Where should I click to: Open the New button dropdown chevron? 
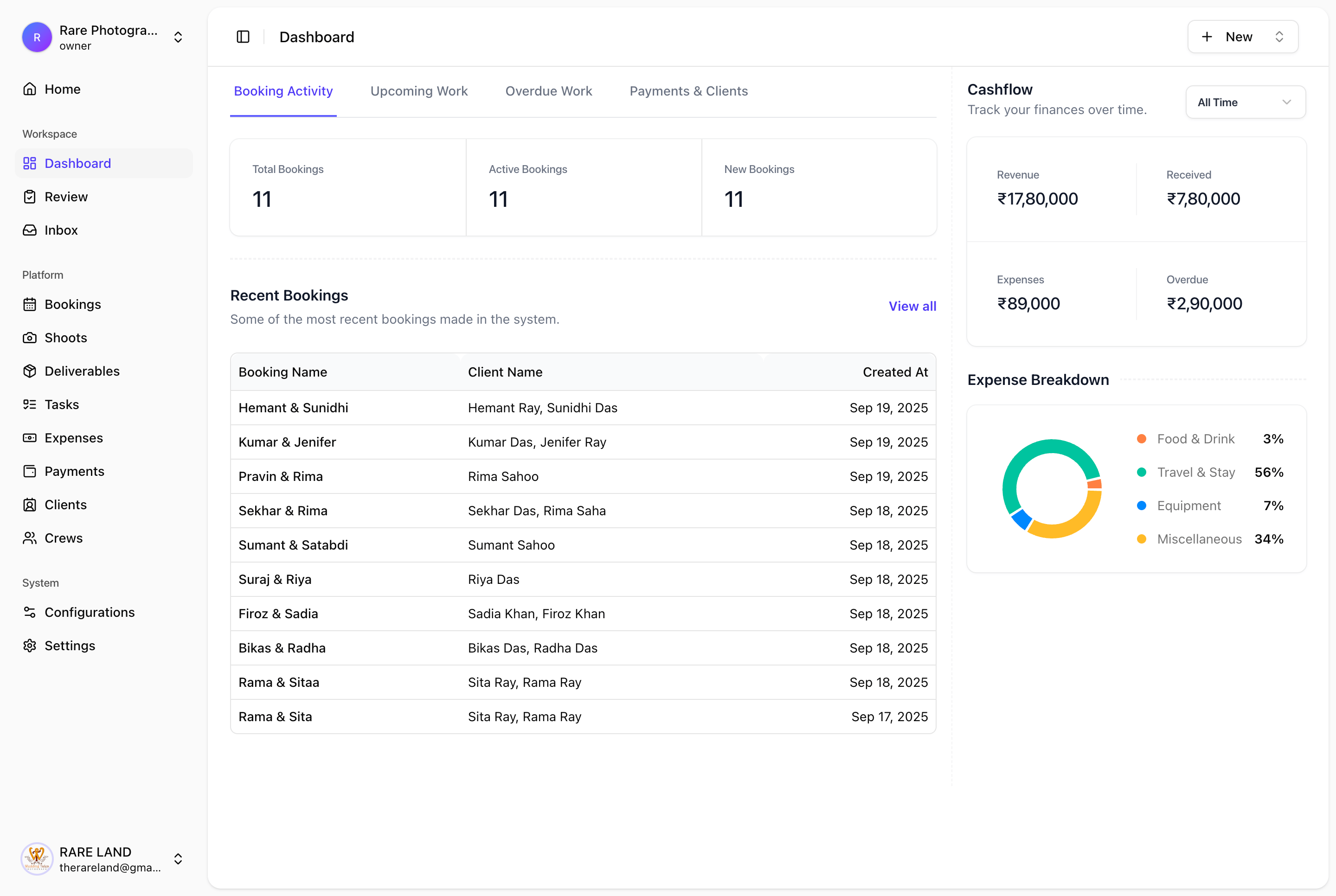click(x=1279, y=37)
